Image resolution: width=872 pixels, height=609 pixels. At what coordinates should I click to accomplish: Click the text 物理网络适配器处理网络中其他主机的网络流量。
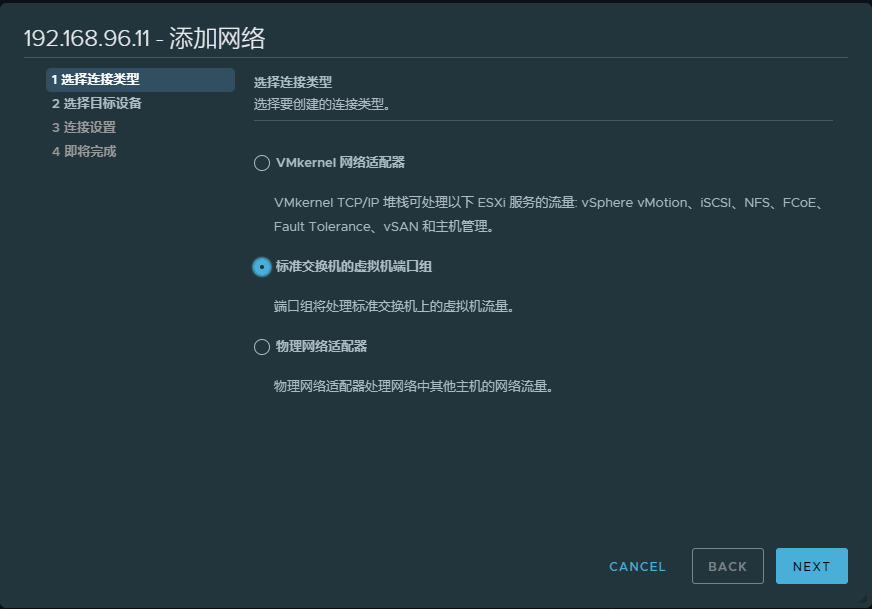click(414, 386)
